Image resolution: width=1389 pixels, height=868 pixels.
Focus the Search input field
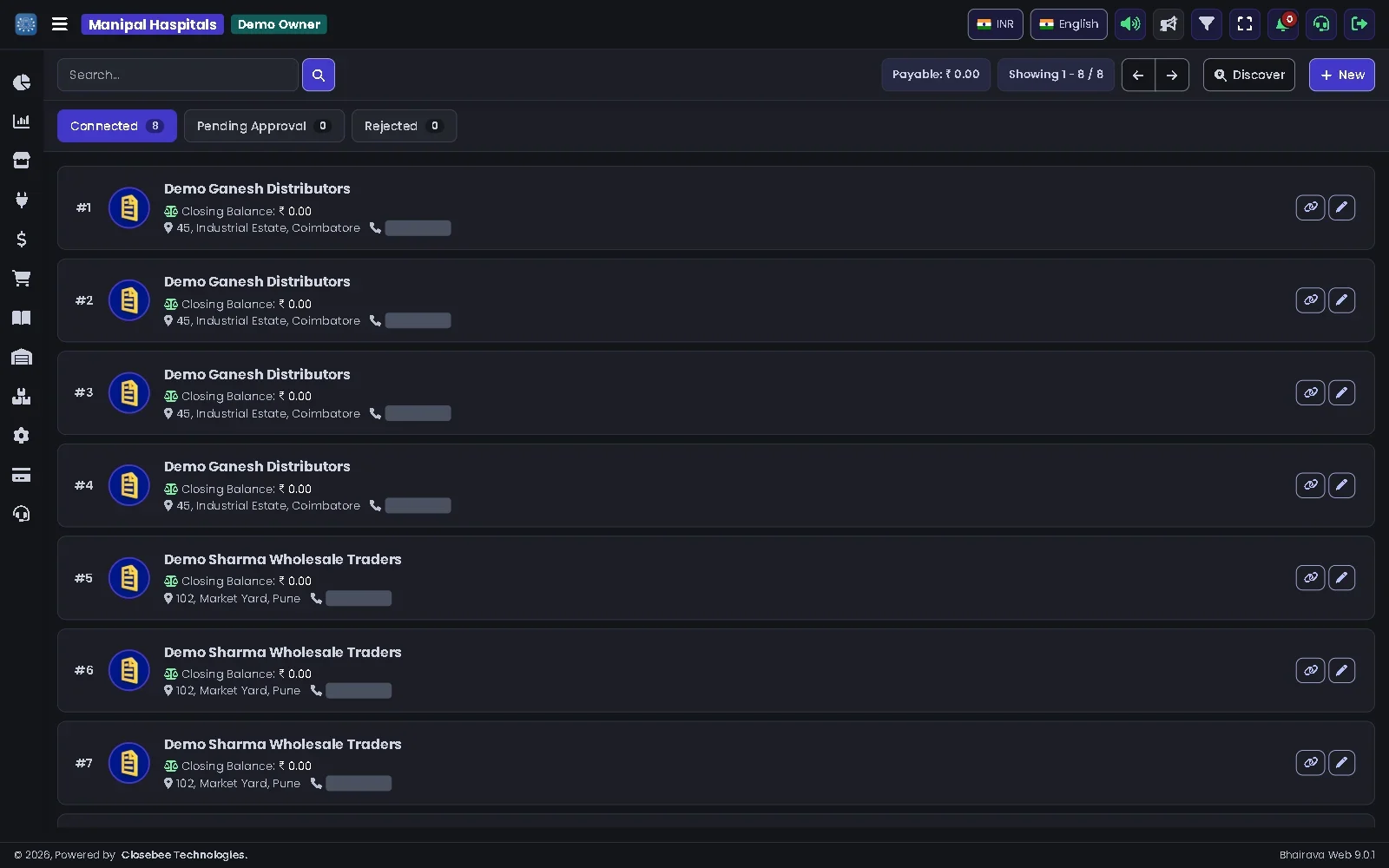pos(178,75)
